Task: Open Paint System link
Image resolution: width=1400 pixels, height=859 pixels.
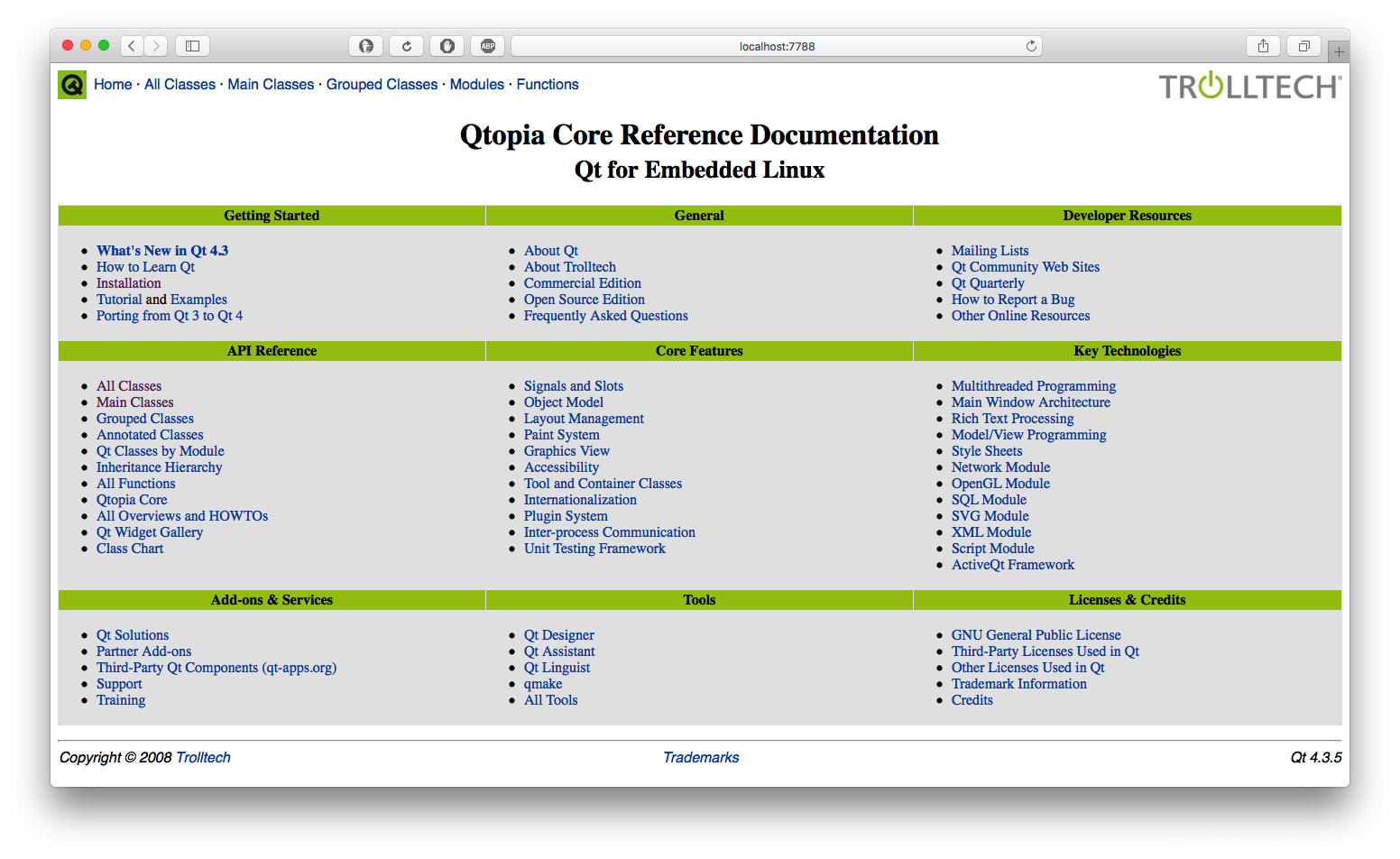Action: (561, 435)
